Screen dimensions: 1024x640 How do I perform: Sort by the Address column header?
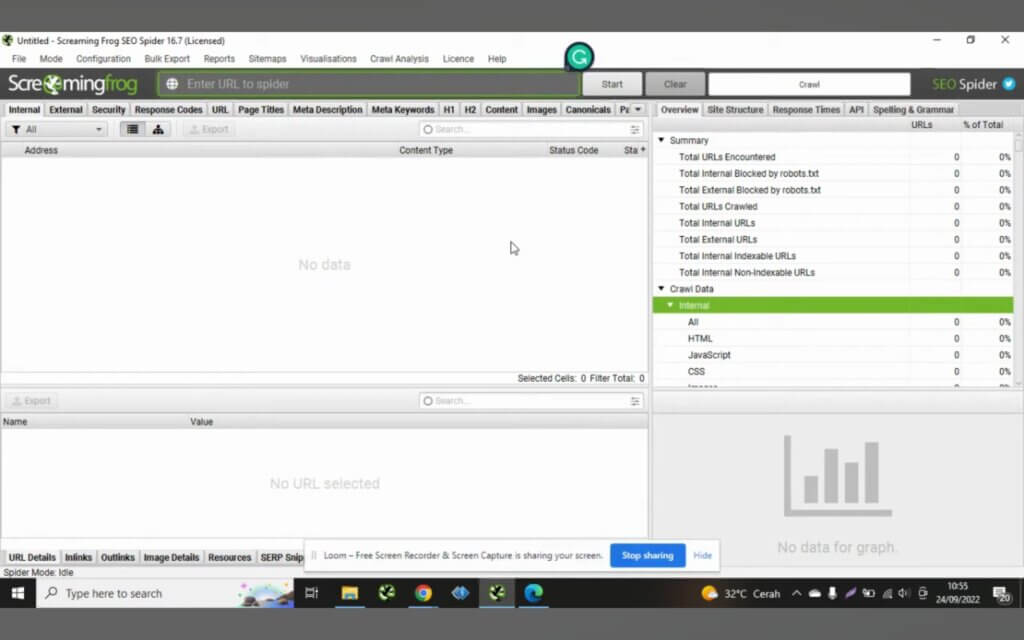point(41,150)
